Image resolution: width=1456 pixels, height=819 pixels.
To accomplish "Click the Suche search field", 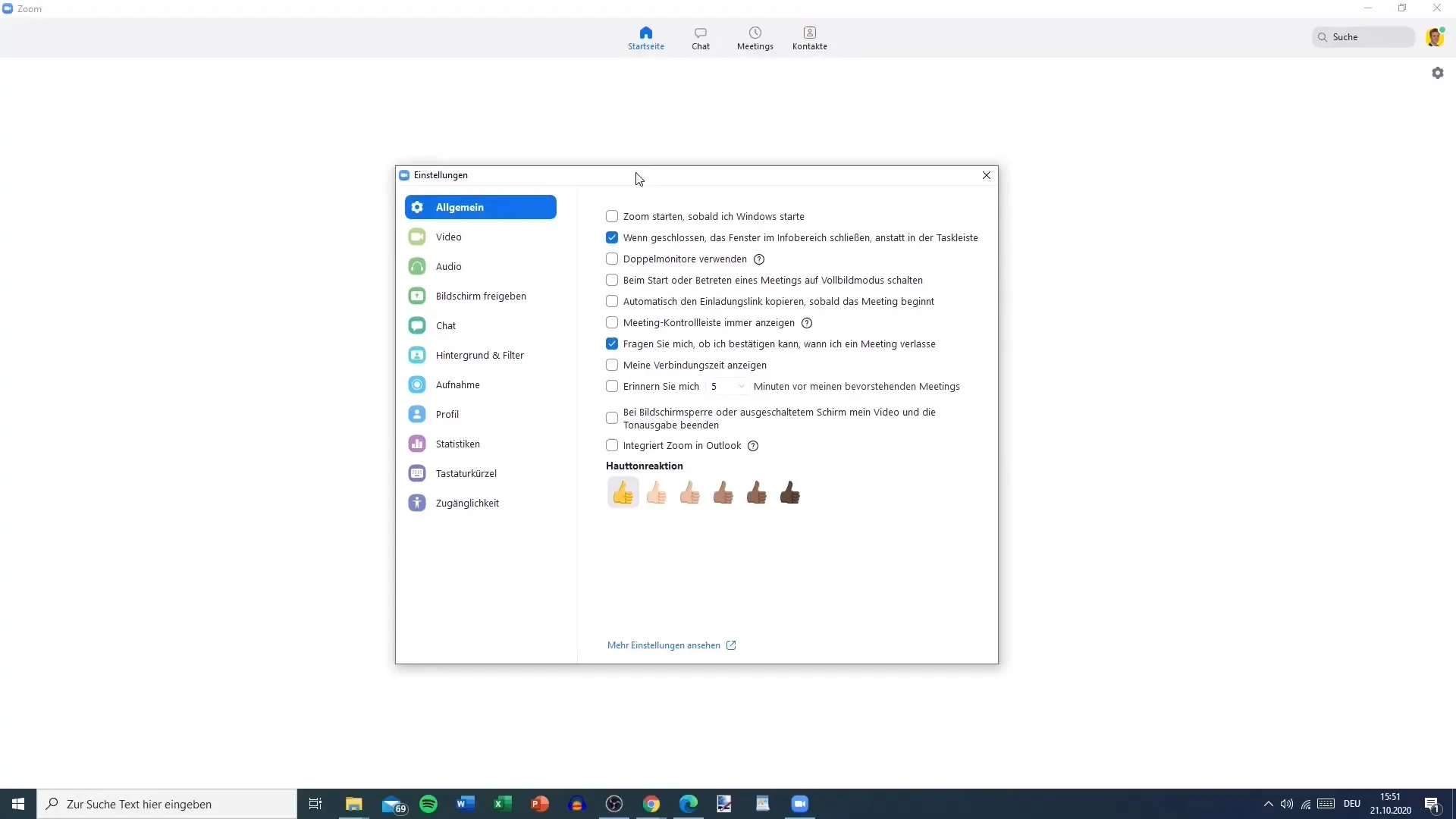I will coord(1363,36).
